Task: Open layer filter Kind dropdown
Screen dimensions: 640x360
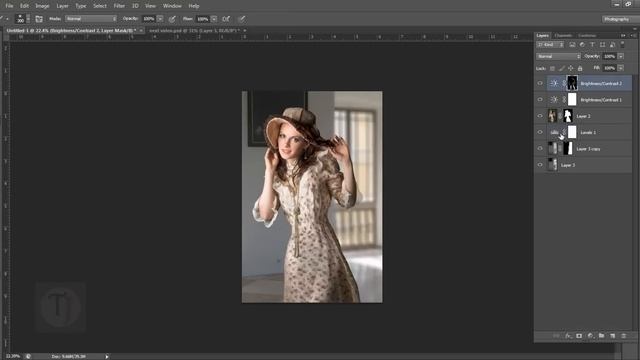Action: (550, 44)
